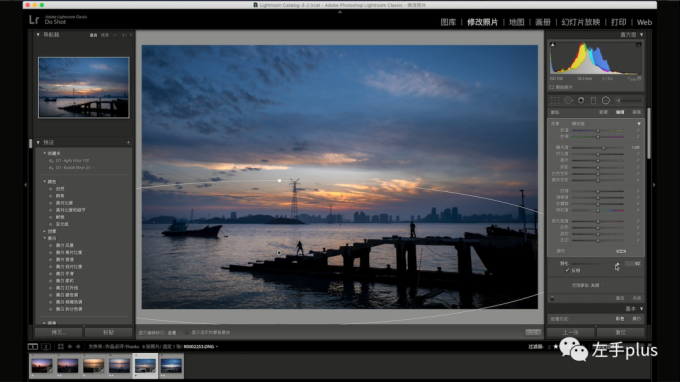The width and height of the screenshot is (680, 382).
Task: Select the spot removal tool icon
Action: [568, 101]
